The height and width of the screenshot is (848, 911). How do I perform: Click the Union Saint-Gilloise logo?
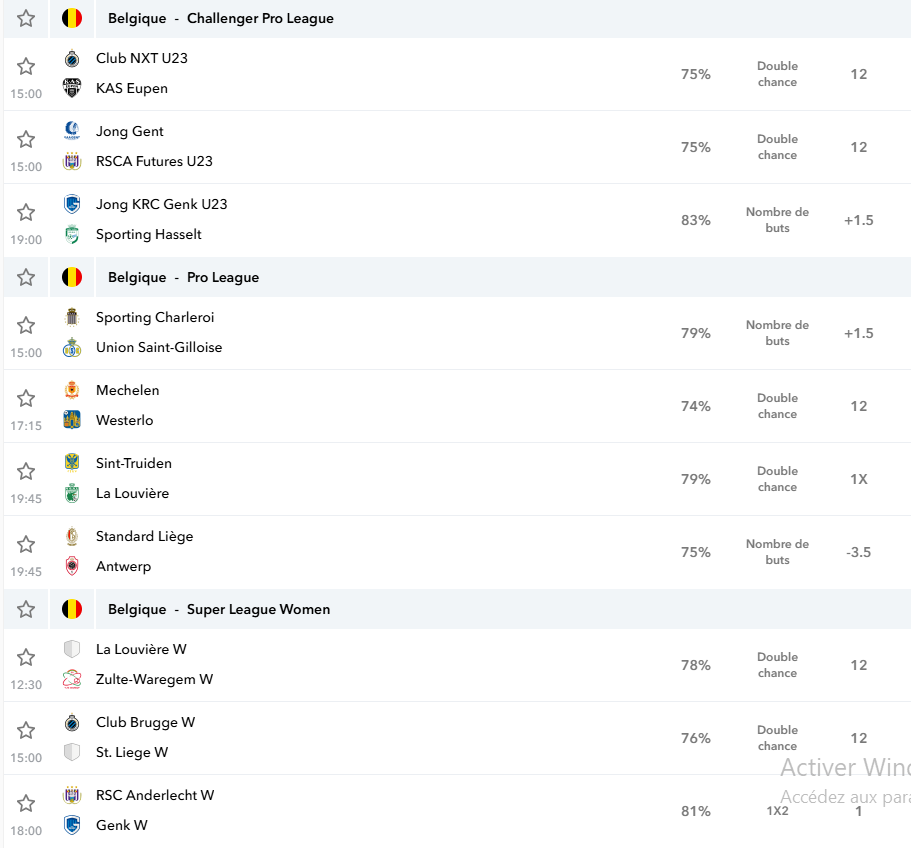[72, 347]
